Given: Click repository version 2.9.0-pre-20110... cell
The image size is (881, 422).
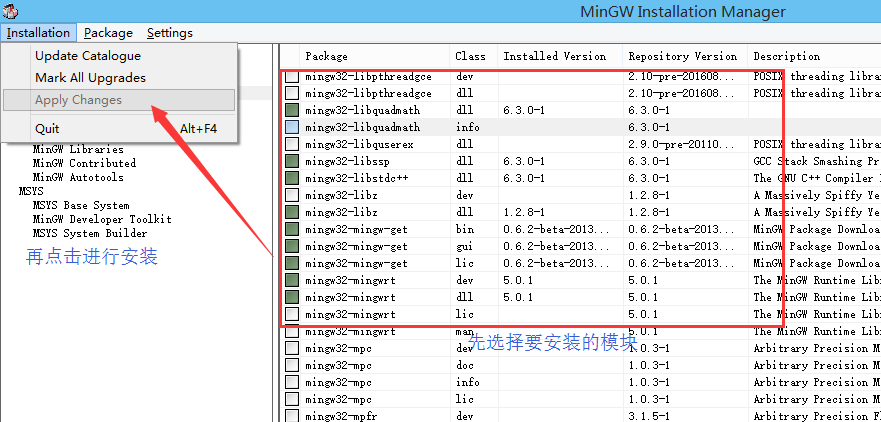Looking at the screenshot, I should (682, 144).
